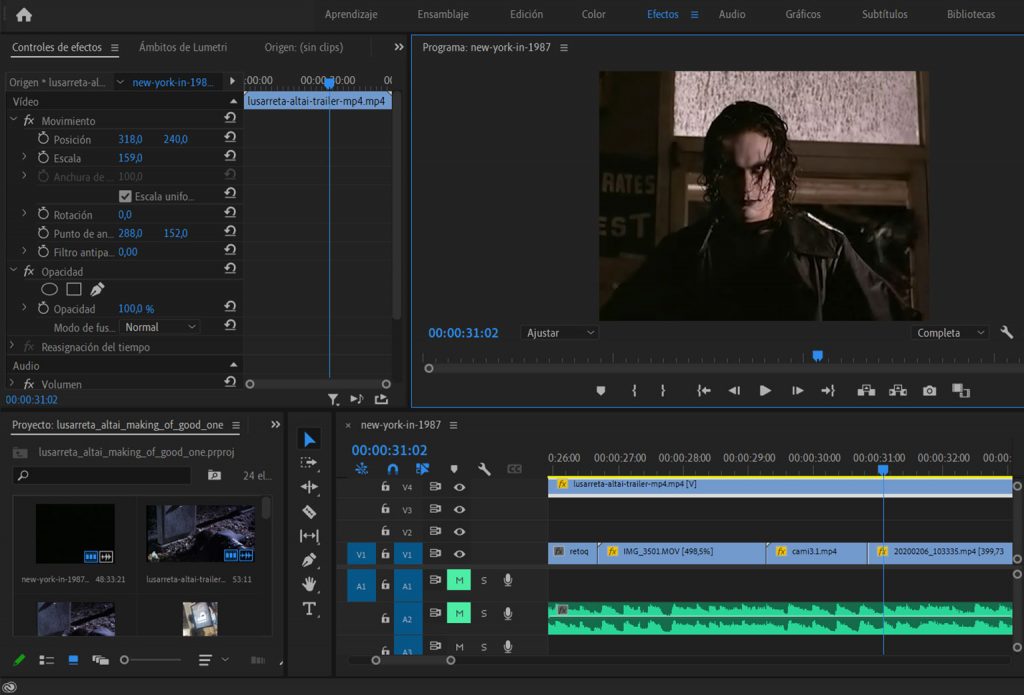Open timeline display settings wrench
This screenshot has width=1024, height=695.
click(484, 469)
